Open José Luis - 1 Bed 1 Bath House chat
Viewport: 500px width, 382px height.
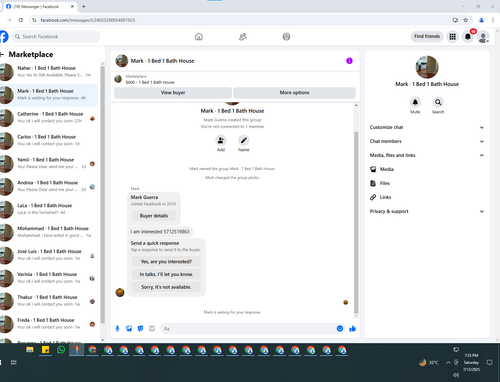(49, 255)
